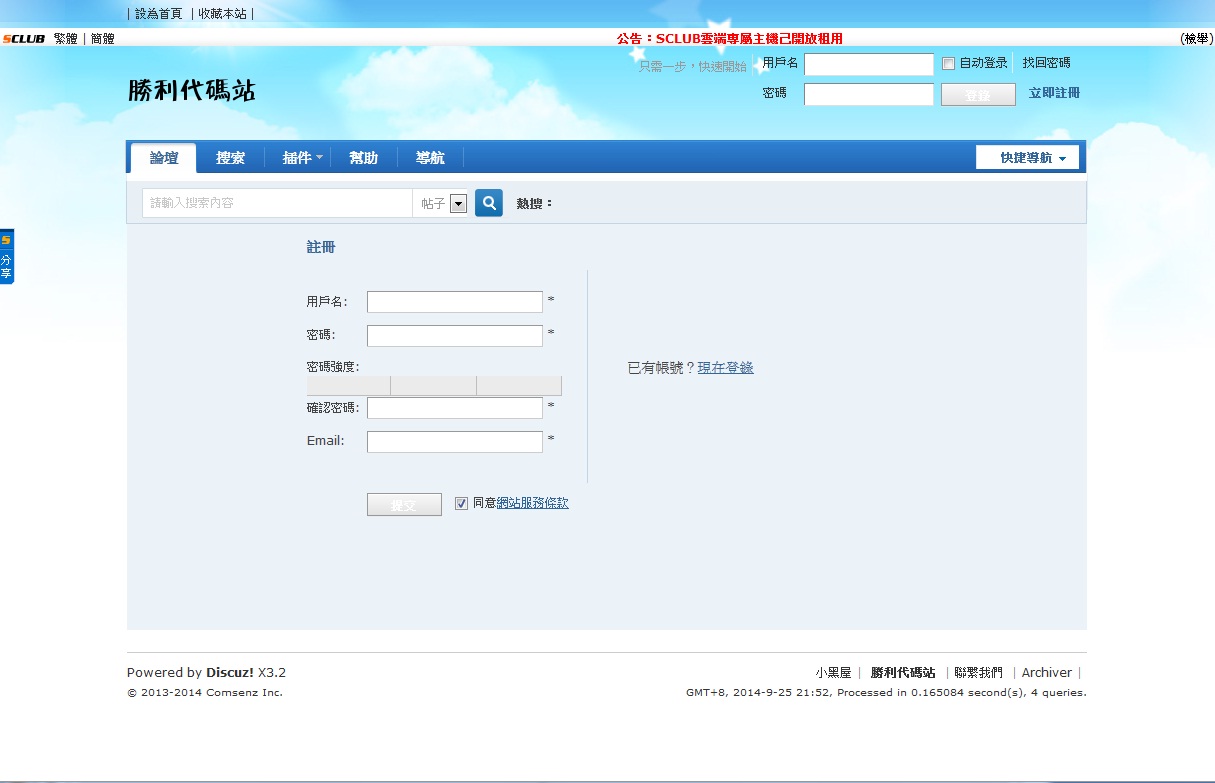
Task: Follow the 現在登錄 login link
Action: coord(725,368)
